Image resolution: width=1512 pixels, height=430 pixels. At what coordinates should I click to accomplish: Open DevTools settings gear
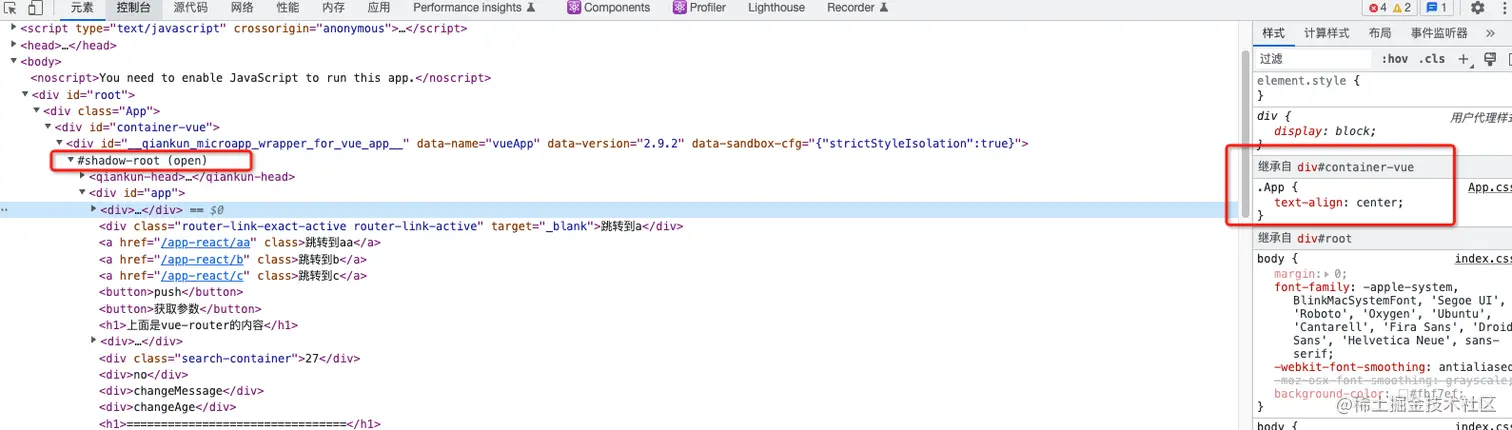(1477, 8)
